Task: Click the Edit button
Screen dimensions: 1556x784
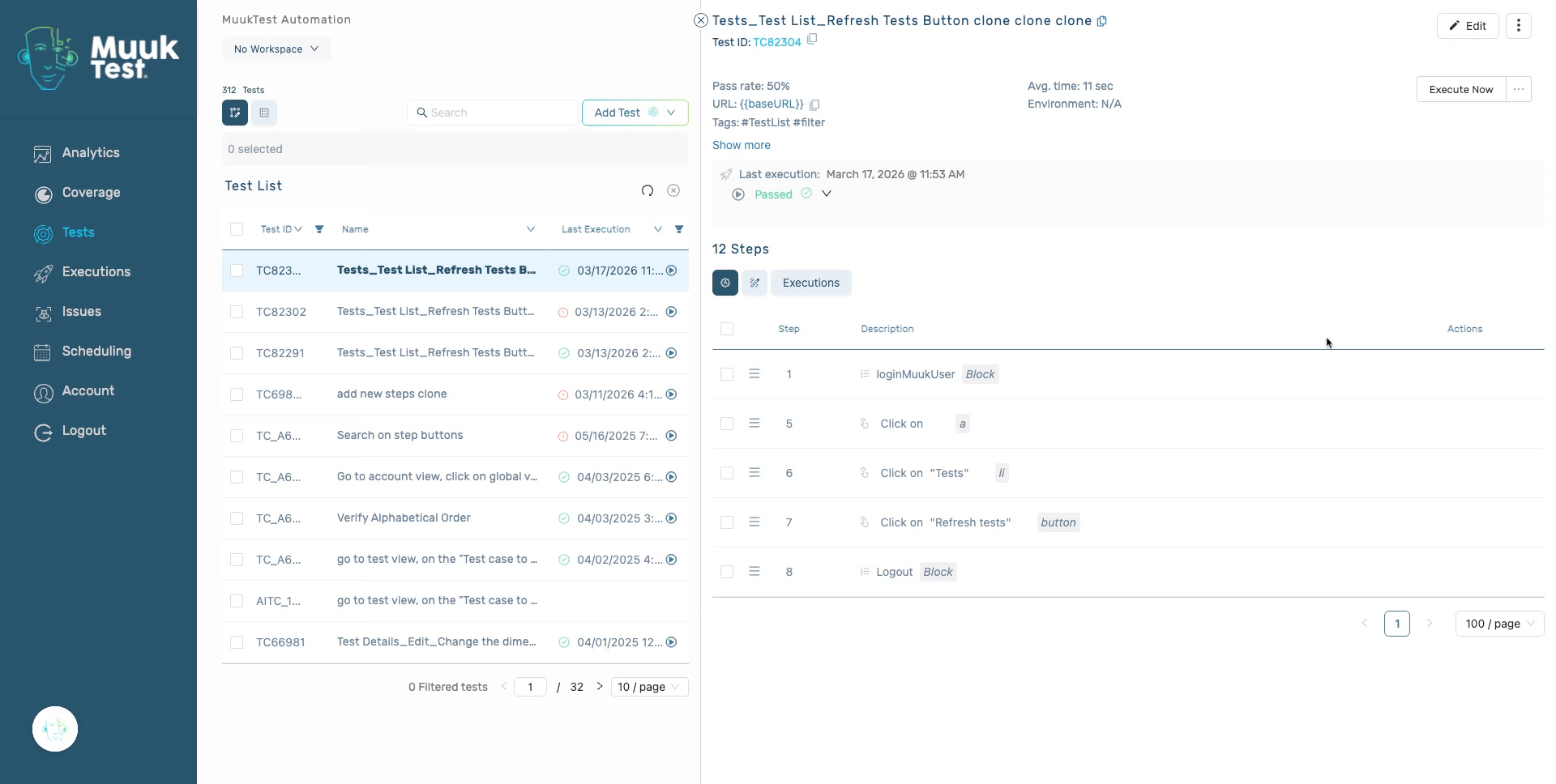Action: point(1468,26)
